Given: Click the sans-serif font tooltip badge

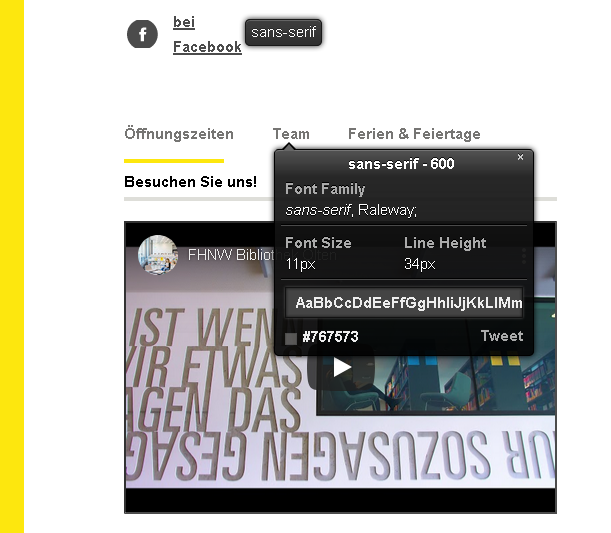Looking at the screenshot, I should [283, 32].
